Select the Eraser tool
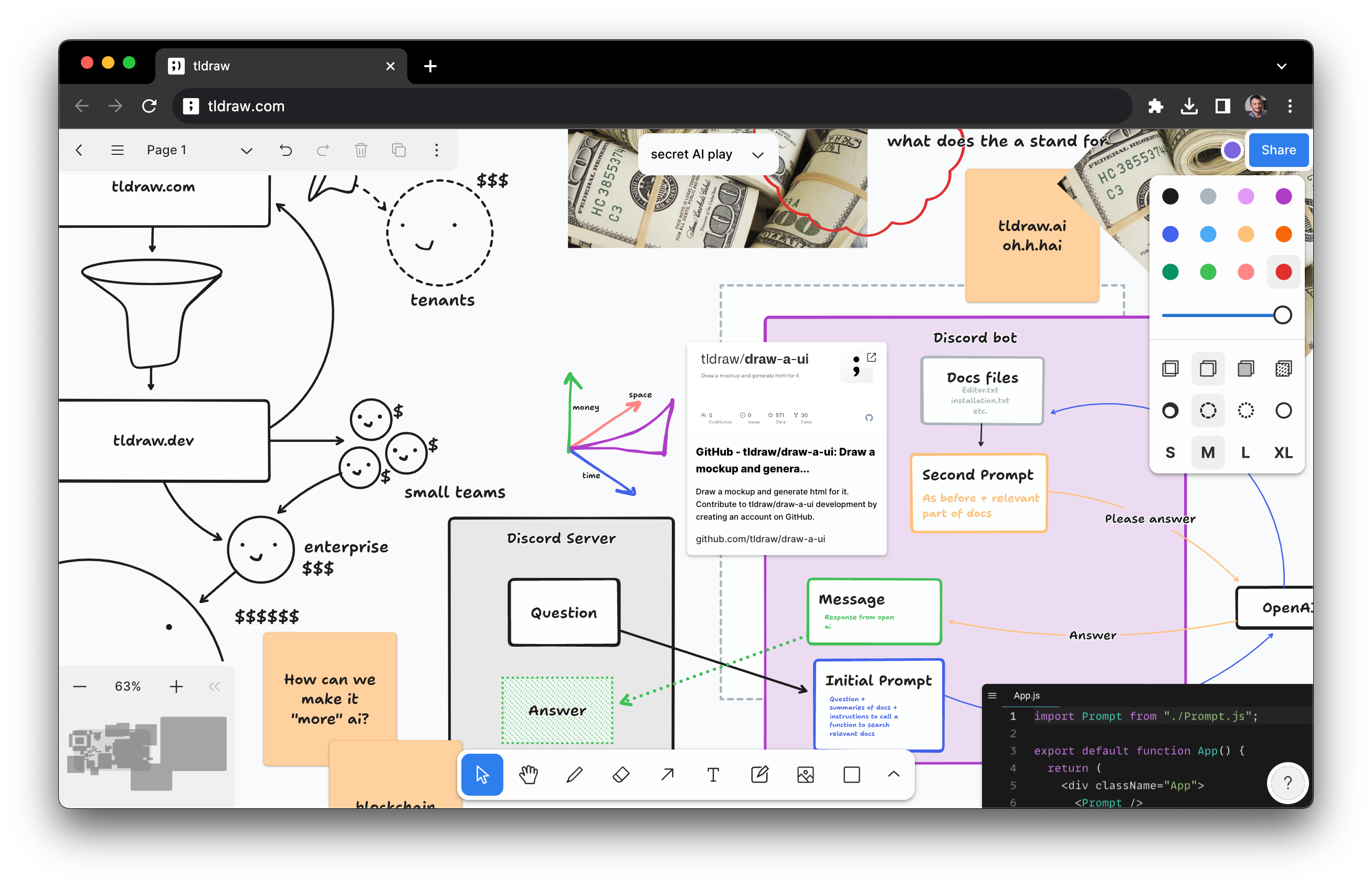This screenshot has height=886, width=1372. (622, 775)
